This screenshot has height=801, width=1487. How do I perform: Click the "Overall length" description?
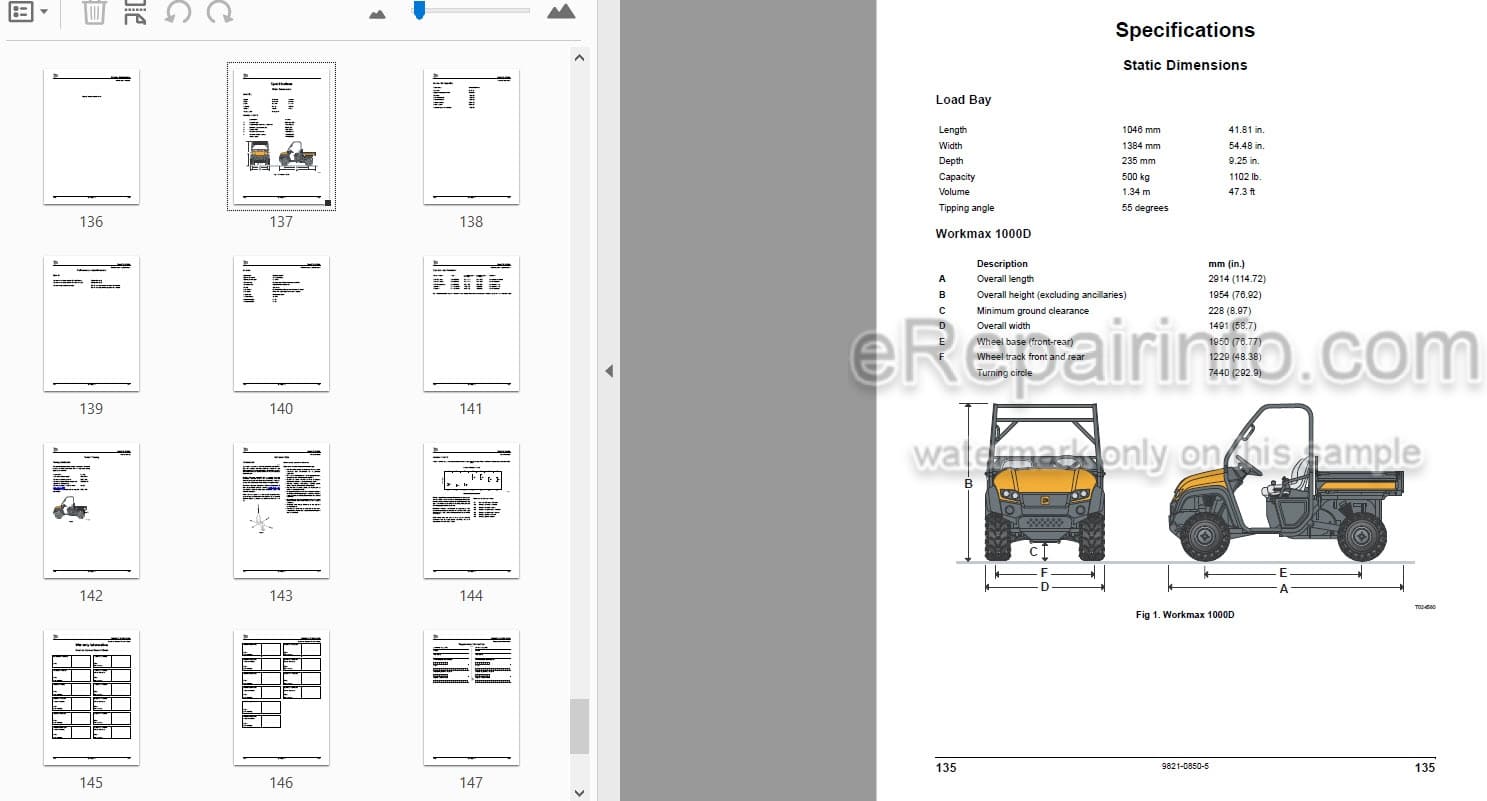point(1005,279)
